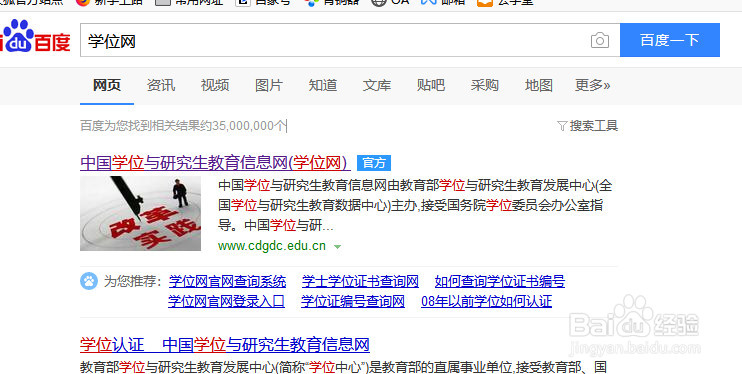The width and height of the screenshot is (742, 374).
Task: Click the Firefox icon bookmark in bookmarks bar
Action: point(83,2)
